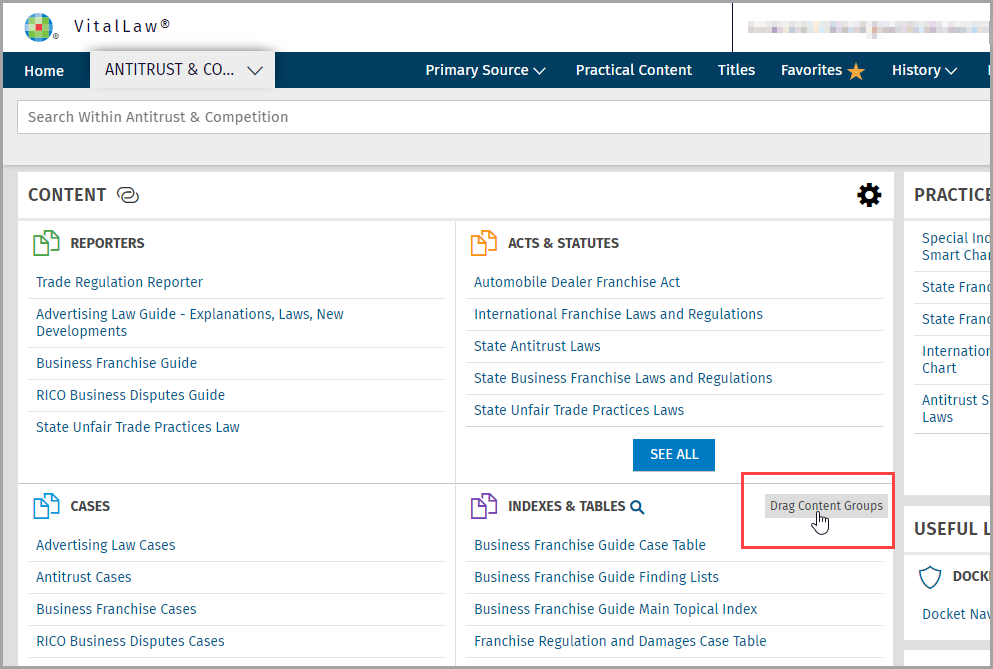Click the Reporters green documents icon

tap(46, 243)
